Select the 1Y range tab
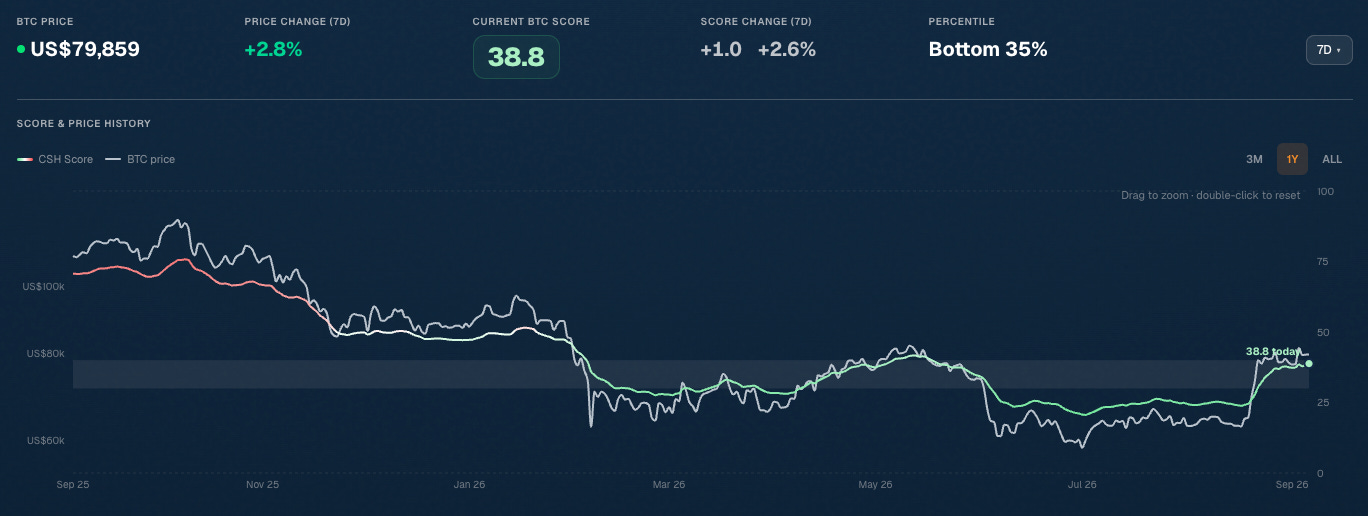Viewport: 1368px width, 516px height. point(1292,159)
